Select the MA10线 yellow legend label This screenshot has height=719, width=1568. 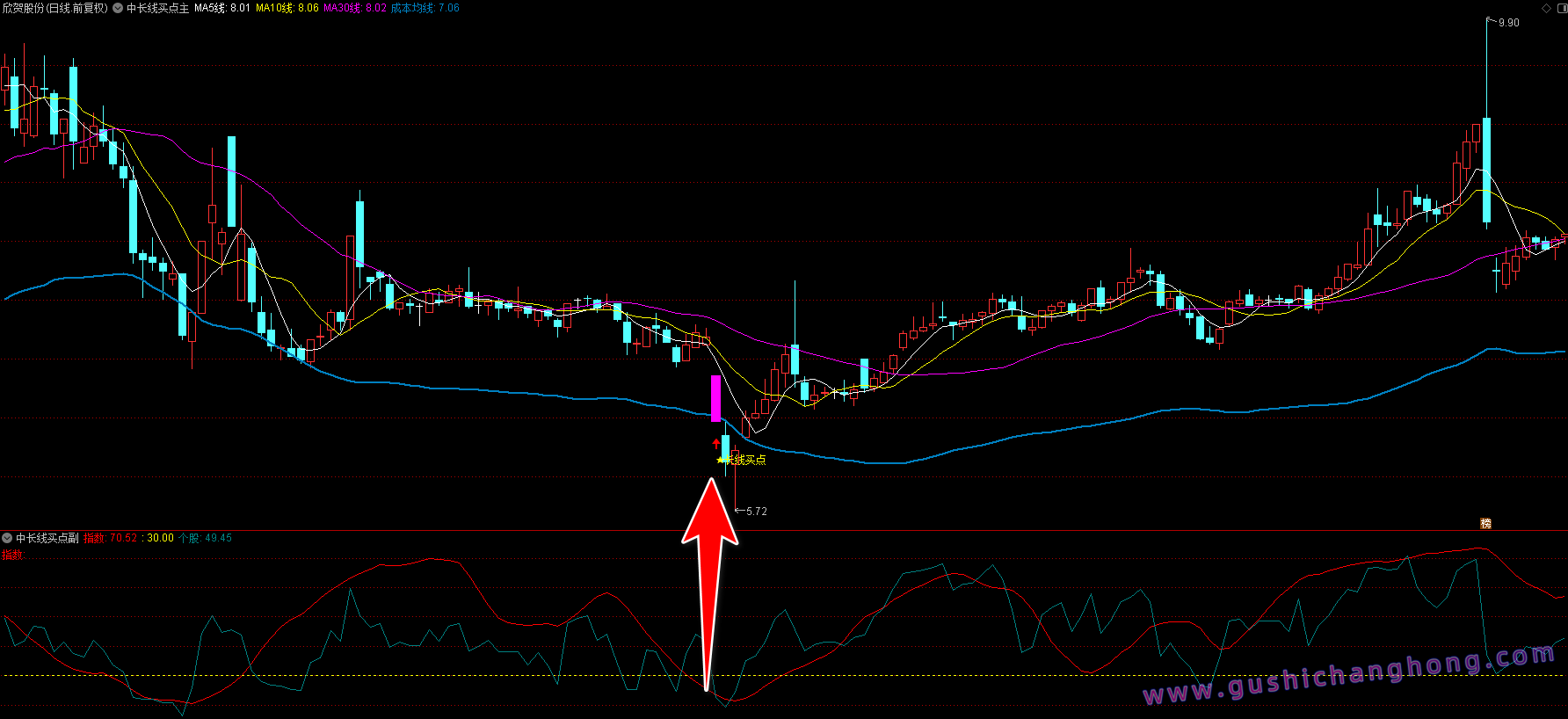pyautogui.click(x=287, y=8)
